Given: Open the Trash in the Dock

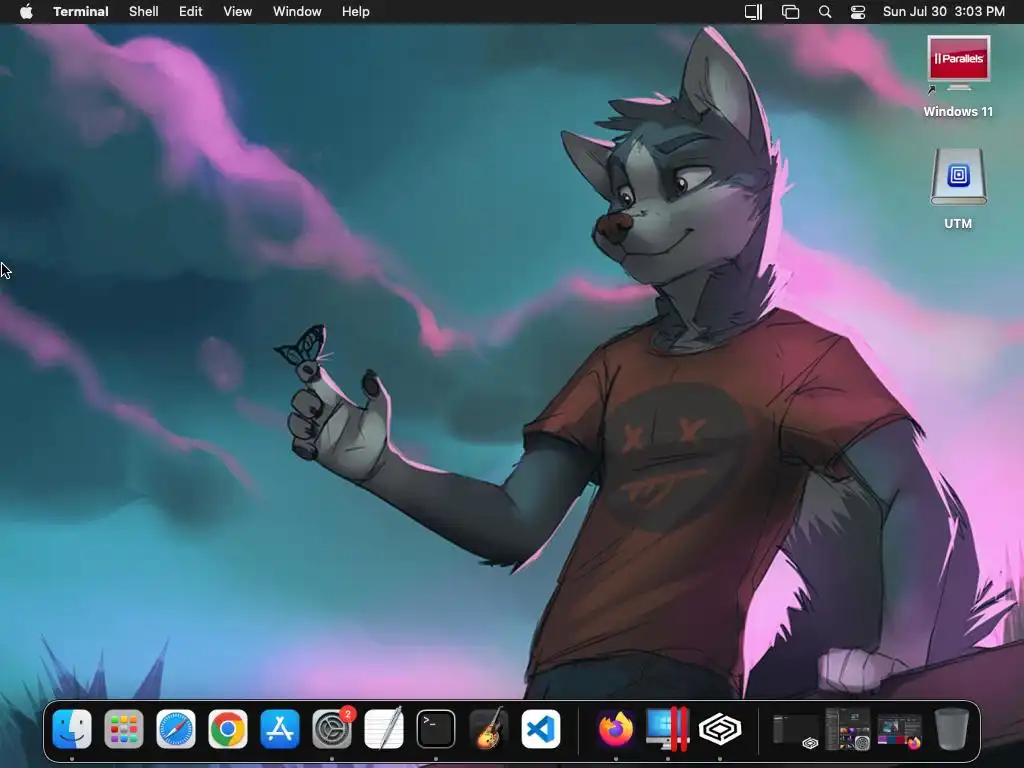Looking at the screenshot, I should pos(952,729).
